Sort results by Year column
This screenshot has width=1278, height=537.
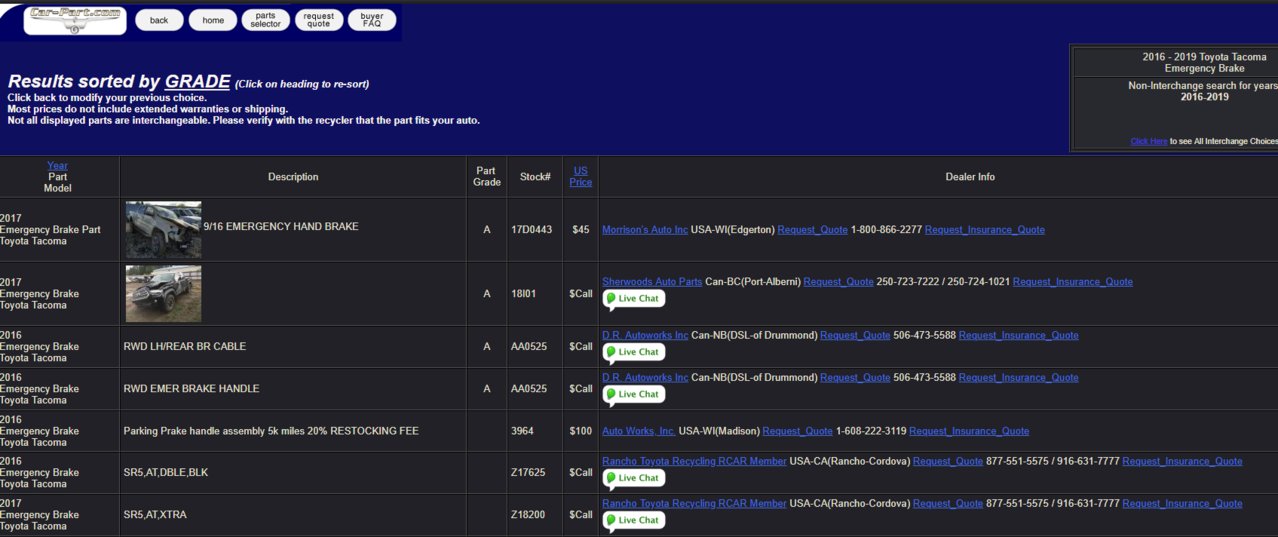57,166
